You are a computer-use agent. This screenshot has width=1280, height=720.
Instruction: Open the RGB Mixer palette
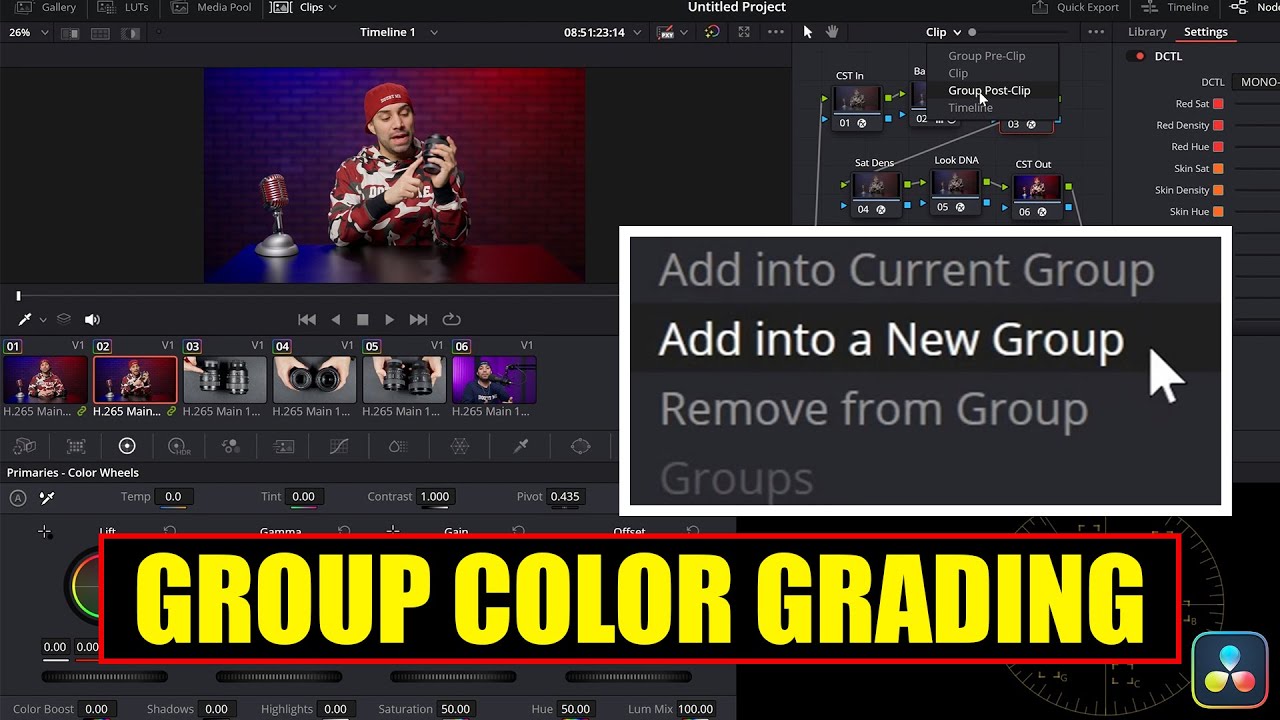[x=230, y=446]
